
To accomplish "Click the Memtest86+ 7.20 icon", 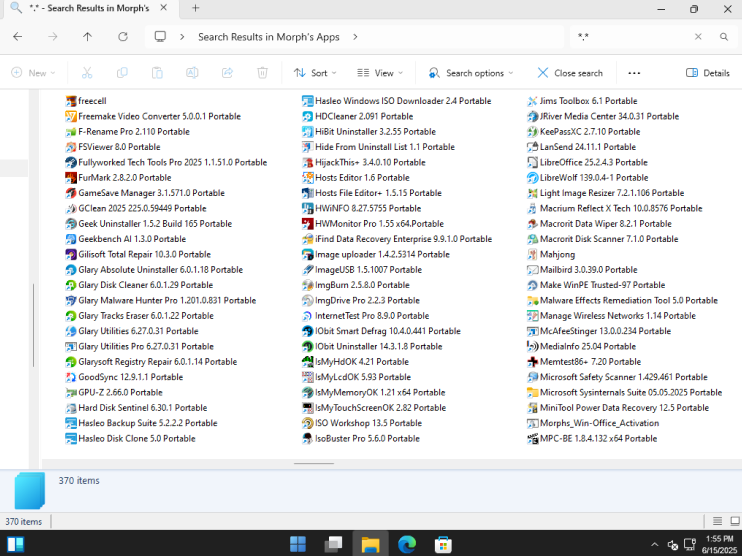I will tap(532, 362).
